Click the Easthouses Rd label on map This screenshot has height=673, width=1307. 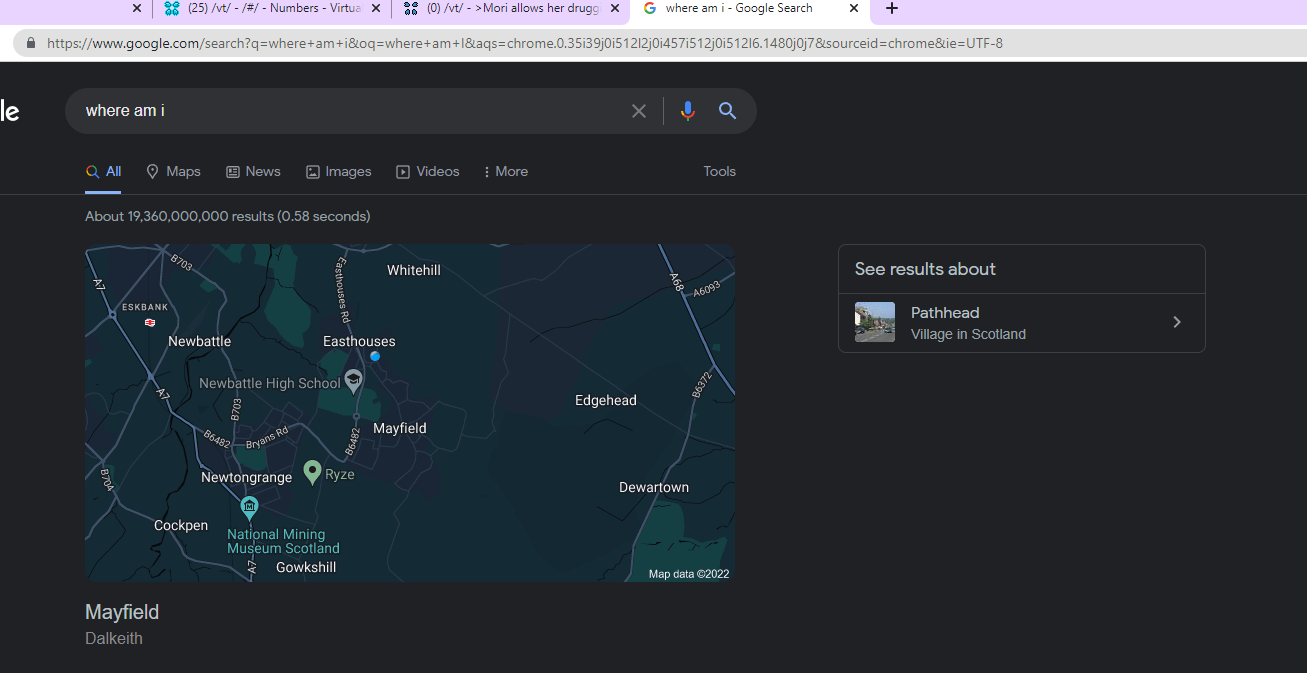coord(343,290)
